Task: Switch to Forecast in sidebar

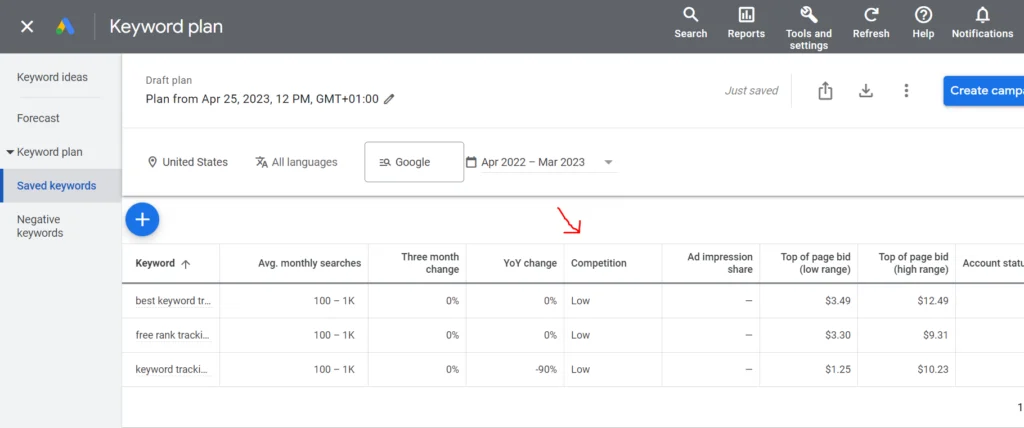Action: pos(38,118)
